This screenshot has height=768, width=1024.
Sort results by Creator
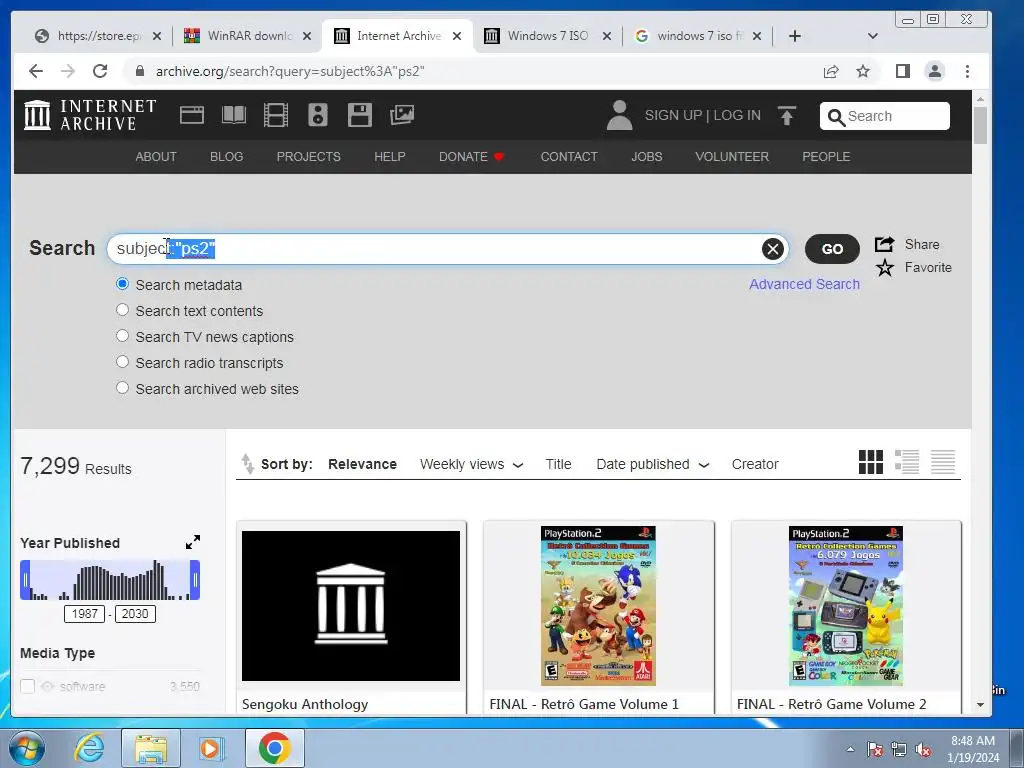pos(755,464)
